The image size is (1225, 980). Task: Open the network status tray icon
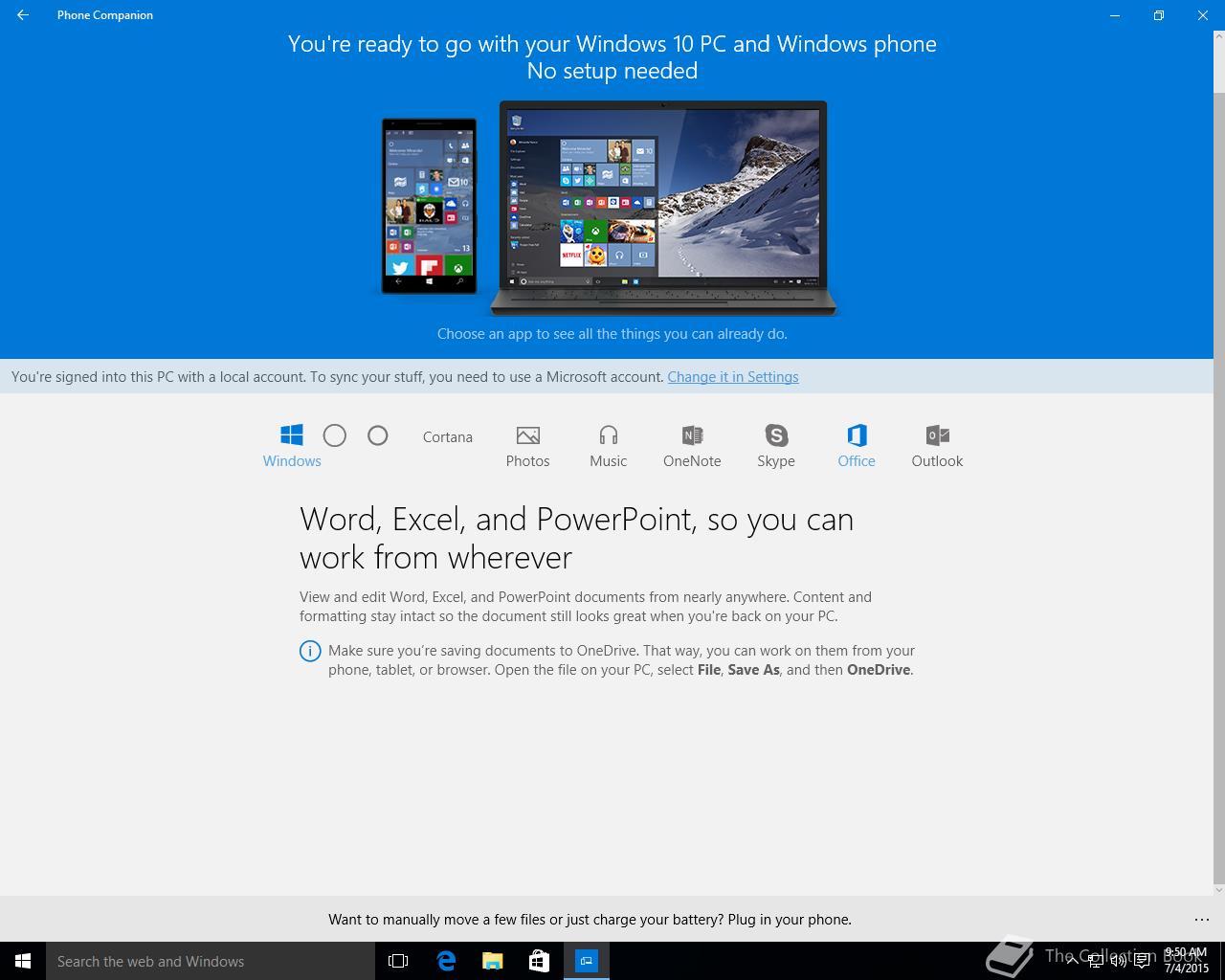[1096, 961]
